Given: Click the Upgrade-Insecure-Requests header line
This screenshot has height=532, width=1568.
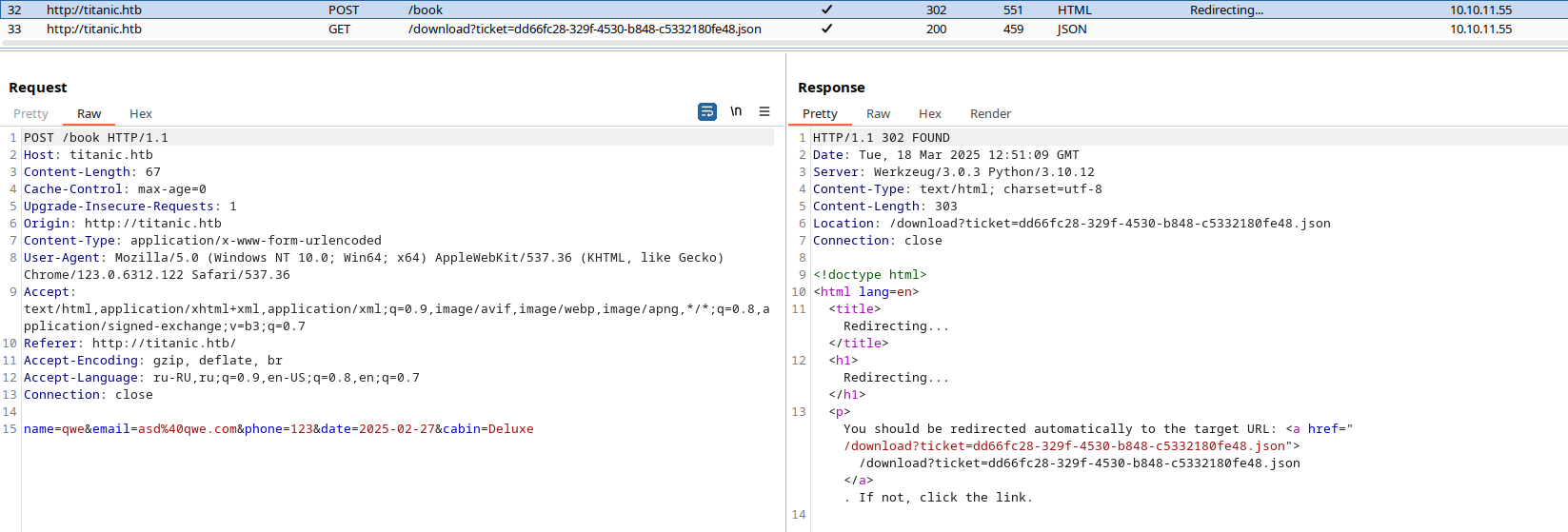Looking at the screenshot, I should point(130,206).
